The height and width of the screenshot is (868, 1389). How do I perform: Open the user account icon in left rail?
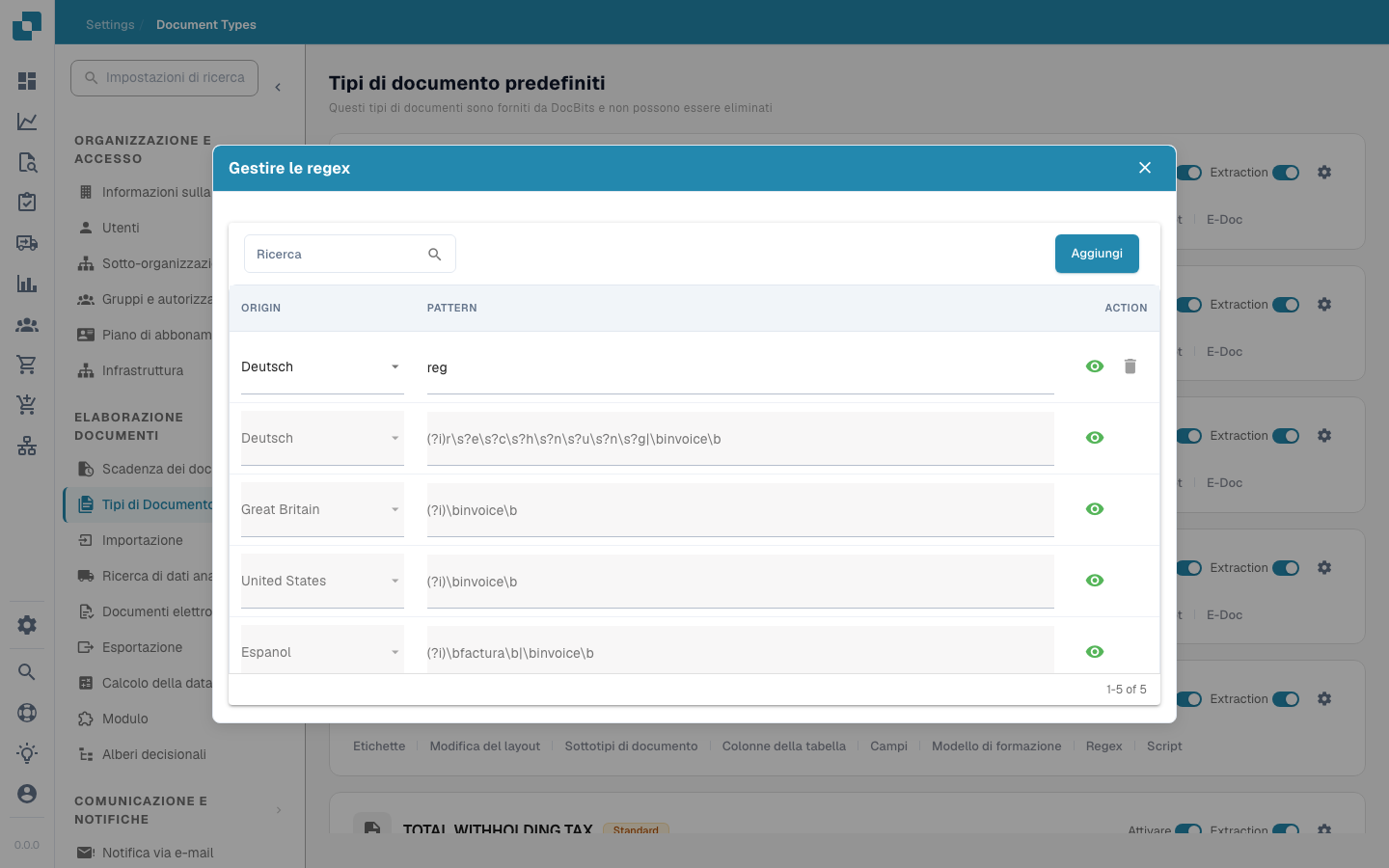[27, 794]
